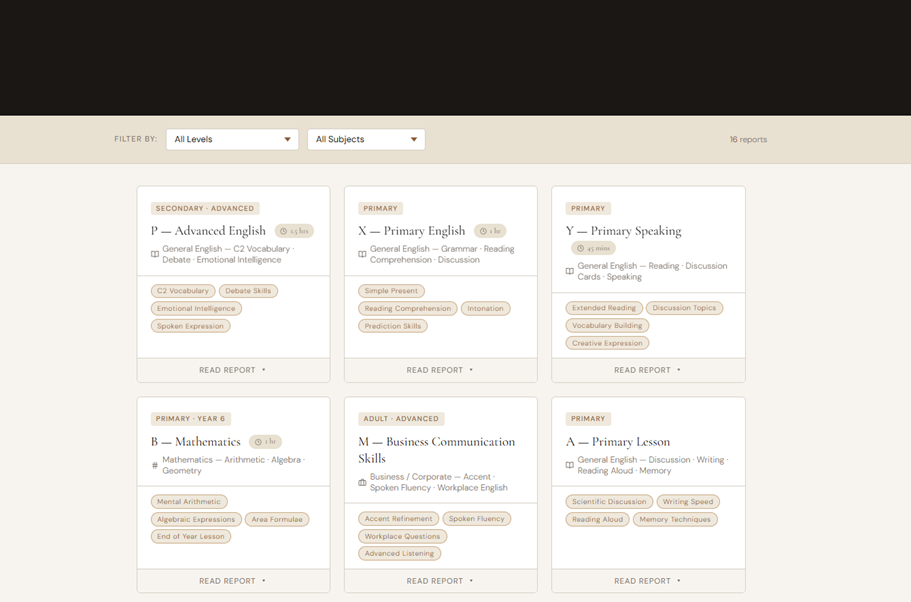Click the Primary badge on Primary Speaking card
The height and width of the screenshot is (602, 911).
tap(588, 209)
